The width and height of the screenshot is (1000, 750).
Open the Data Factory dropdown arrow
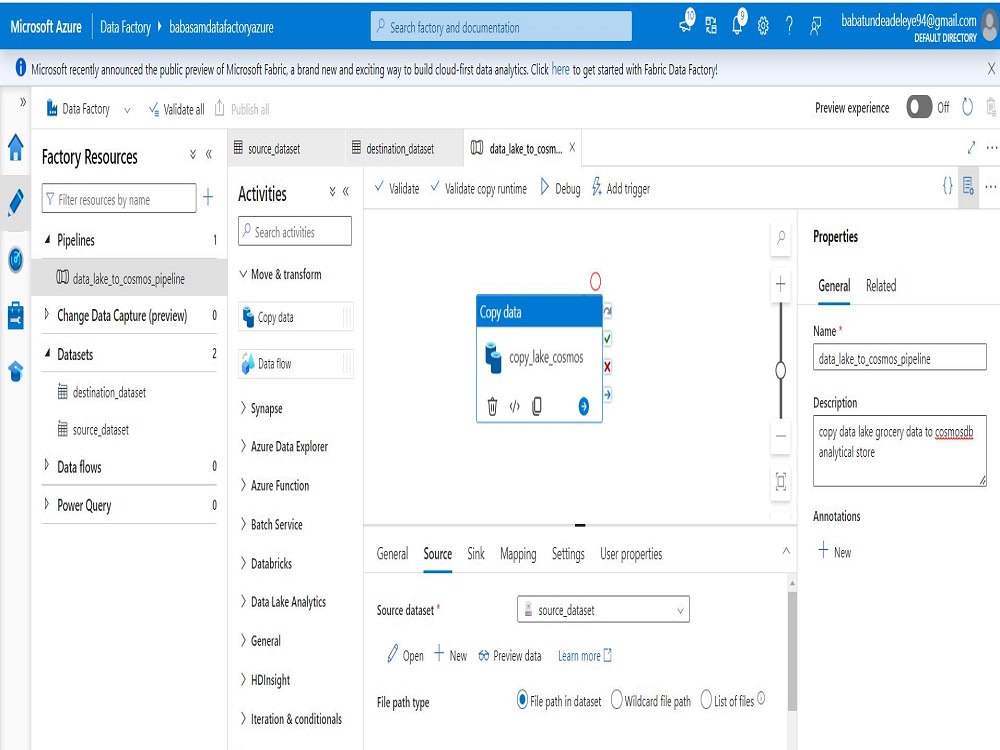pos(127,110)
